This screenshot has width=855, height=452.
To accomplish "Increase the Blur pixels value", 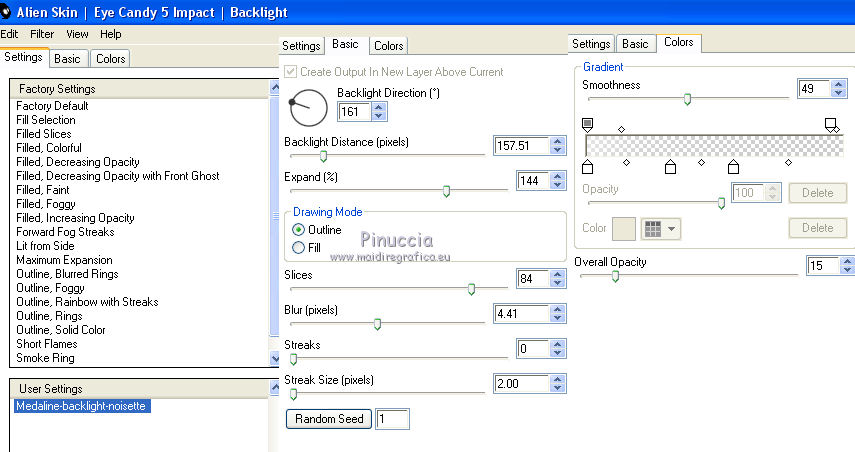I will pos(557,309).
